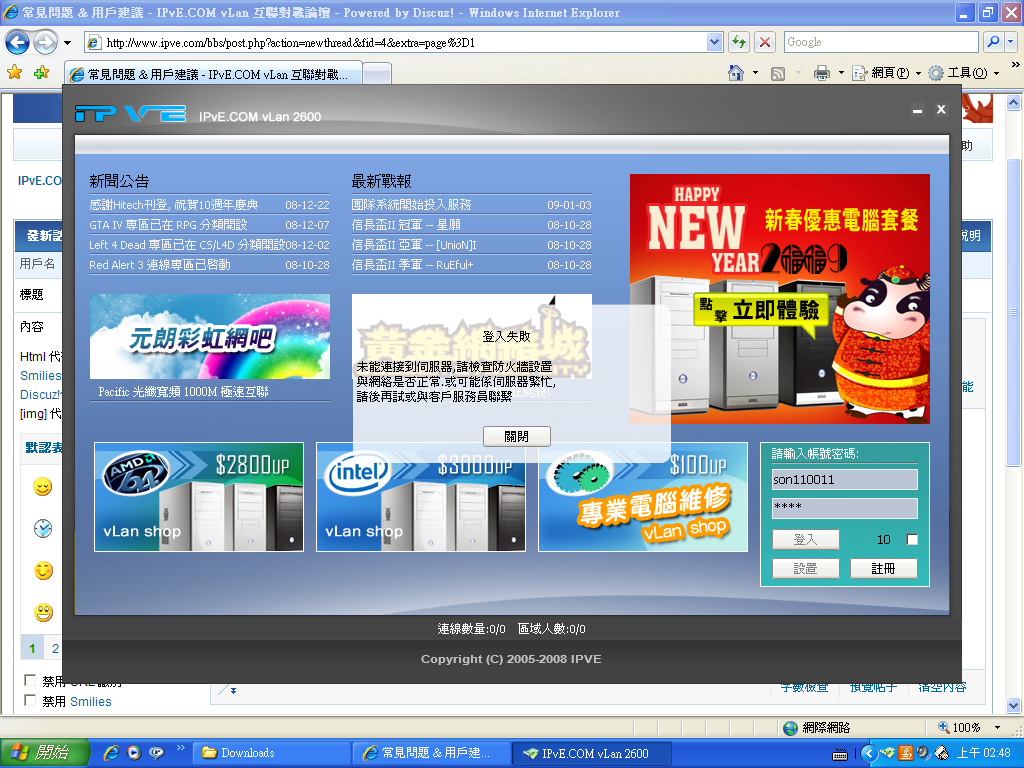Click the AMD $2800UP vLan shop banner
The width and height of the screenshot is (1024, 768).
(199, 497)
